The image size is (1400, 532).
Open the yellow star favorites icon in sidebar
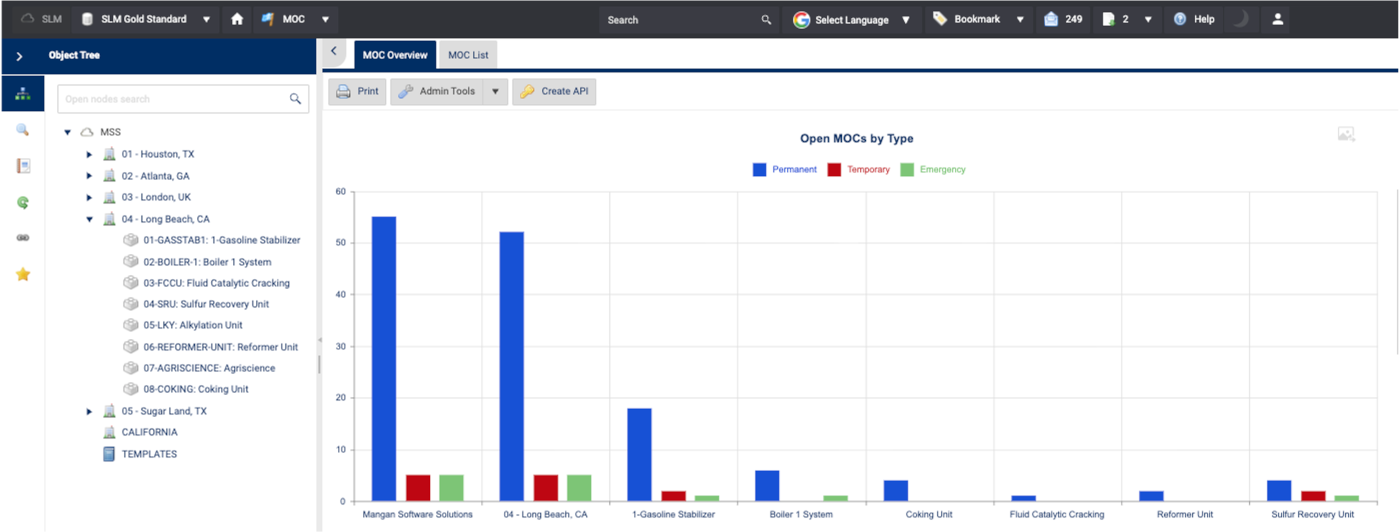coord(23,274)
